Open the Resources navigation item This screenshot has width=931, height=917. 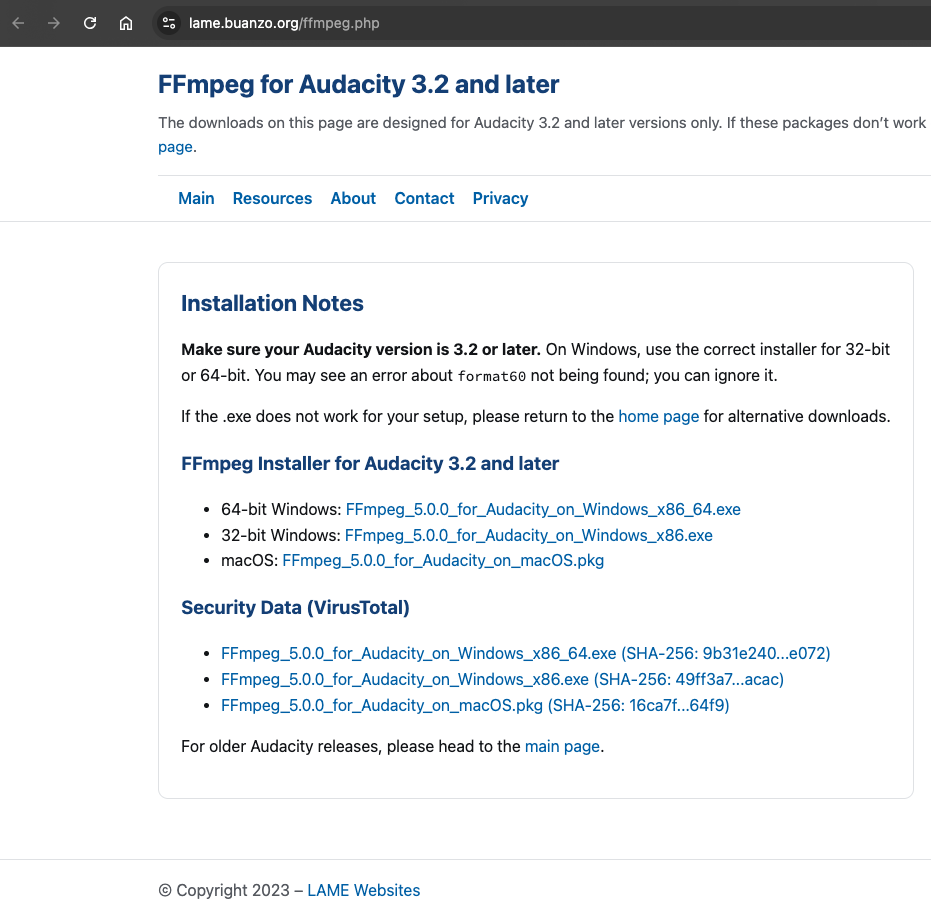(x=272, y=198)
